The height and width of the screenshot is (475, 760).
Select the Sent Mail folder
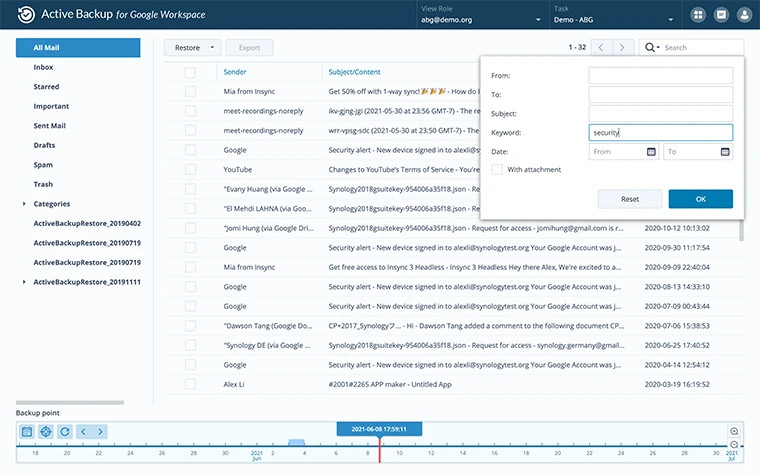50,126
